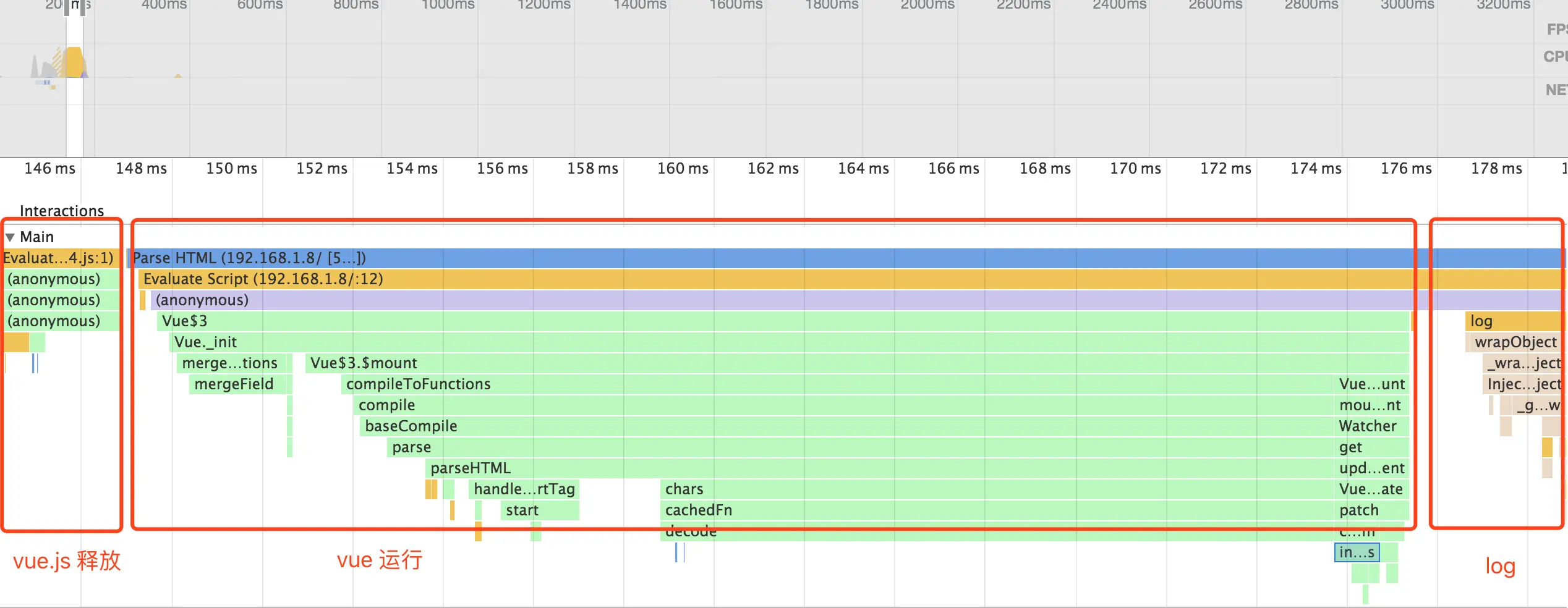Screen dimensions: 1568x608
Task: Click the Vue...unt frame
Action: (x=1372, y=384)
